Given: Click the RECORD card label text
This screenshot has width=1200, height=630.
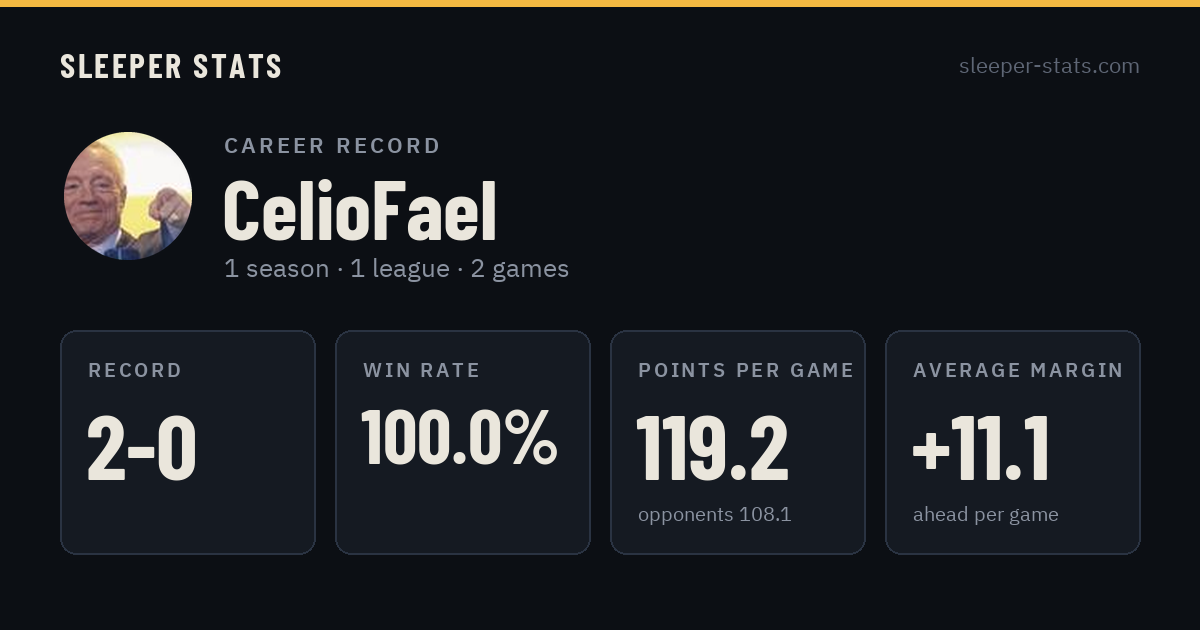Looking at the screenshot, I should point(135,371).
